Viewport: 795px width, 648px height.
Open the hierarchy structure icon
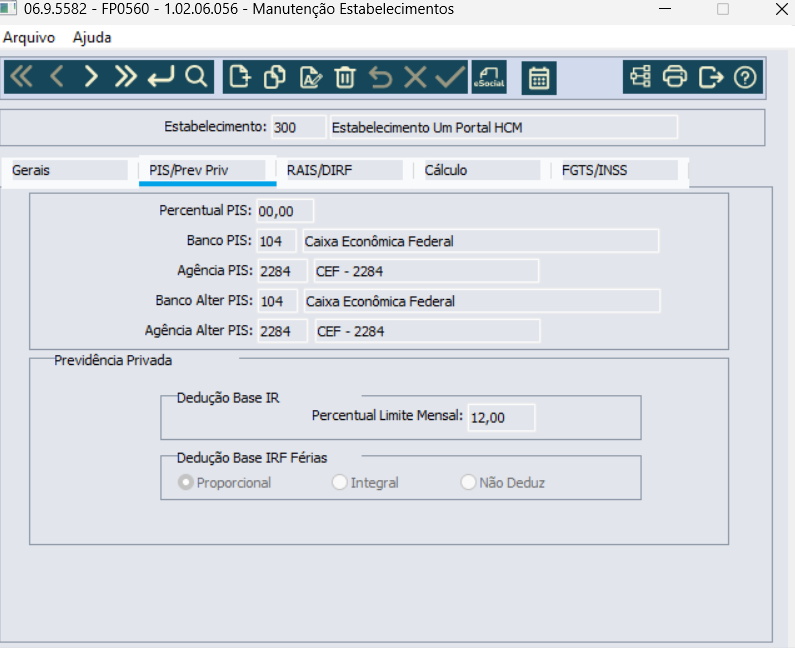pos(640,77)
